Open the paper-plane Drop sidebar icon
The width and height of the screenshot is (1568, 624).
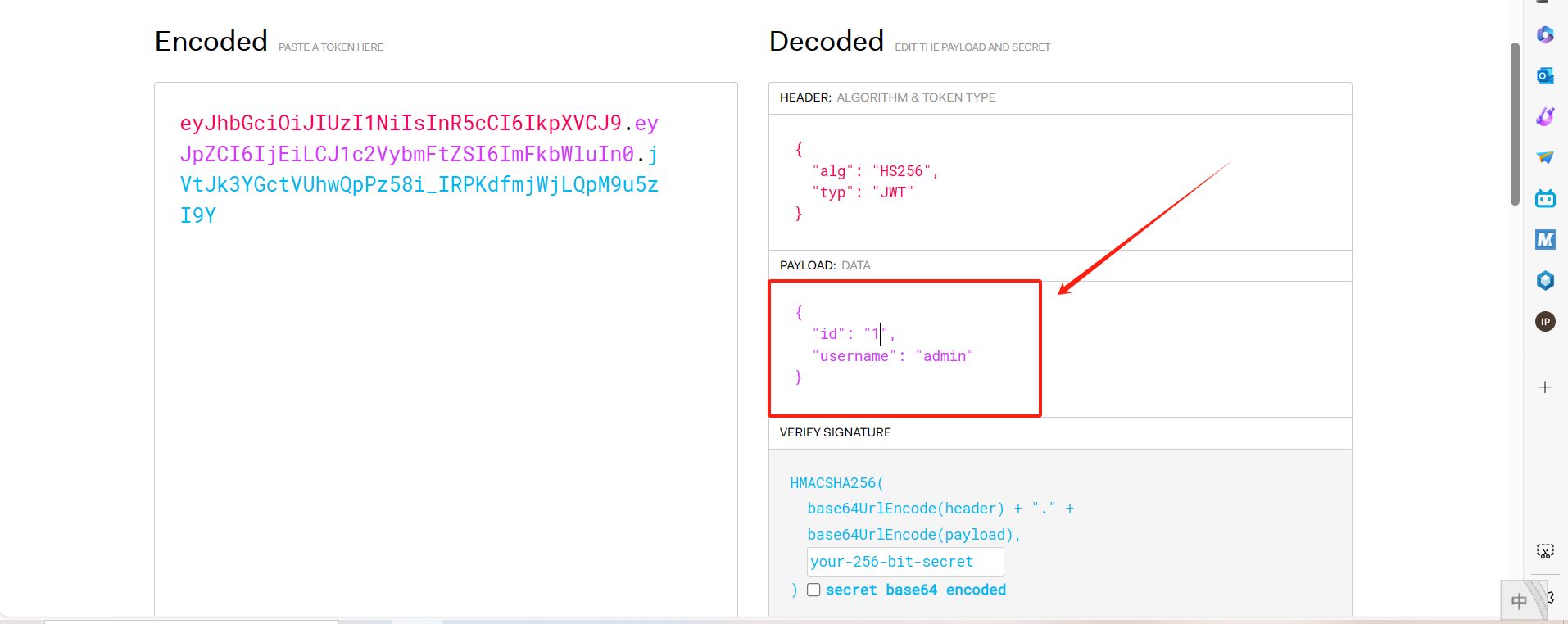(x=1545, y=157)
